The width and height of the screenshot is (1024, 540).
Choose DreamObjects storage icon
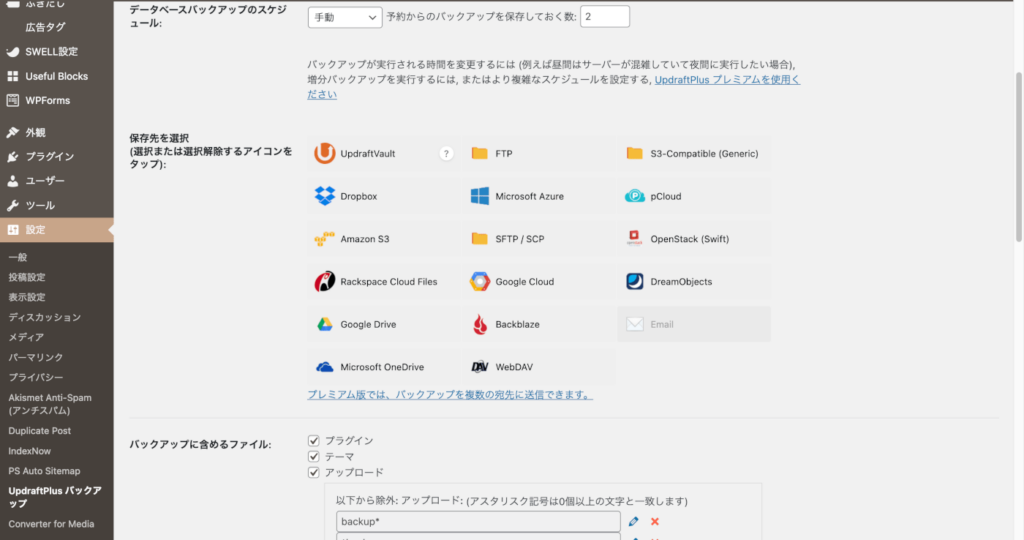point(634,281)
